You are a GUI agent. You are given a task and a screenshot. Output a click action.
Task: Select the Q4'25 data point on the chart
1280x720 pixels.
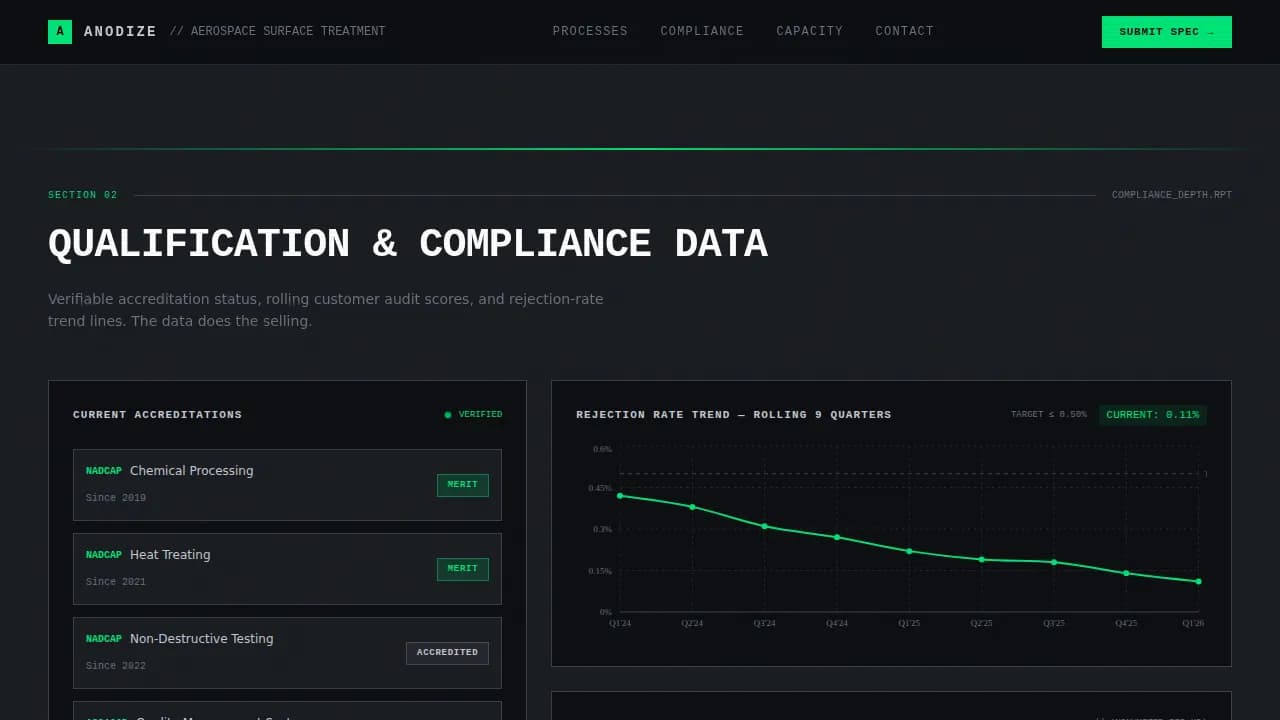[x=1126, y=573]
